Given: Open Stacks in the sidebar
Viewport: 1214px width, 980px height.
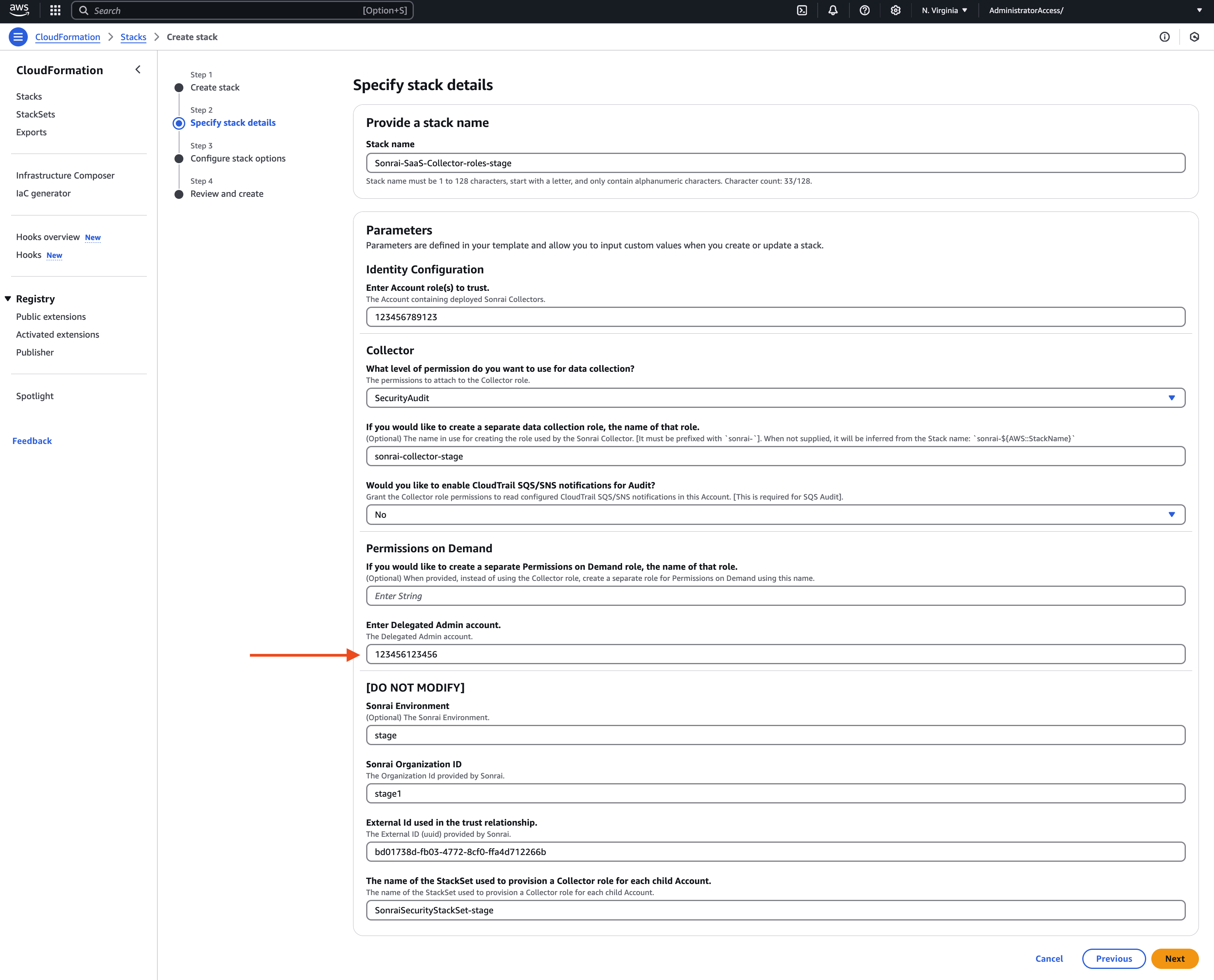Looking at the screenshot, I should coord(29,96).
